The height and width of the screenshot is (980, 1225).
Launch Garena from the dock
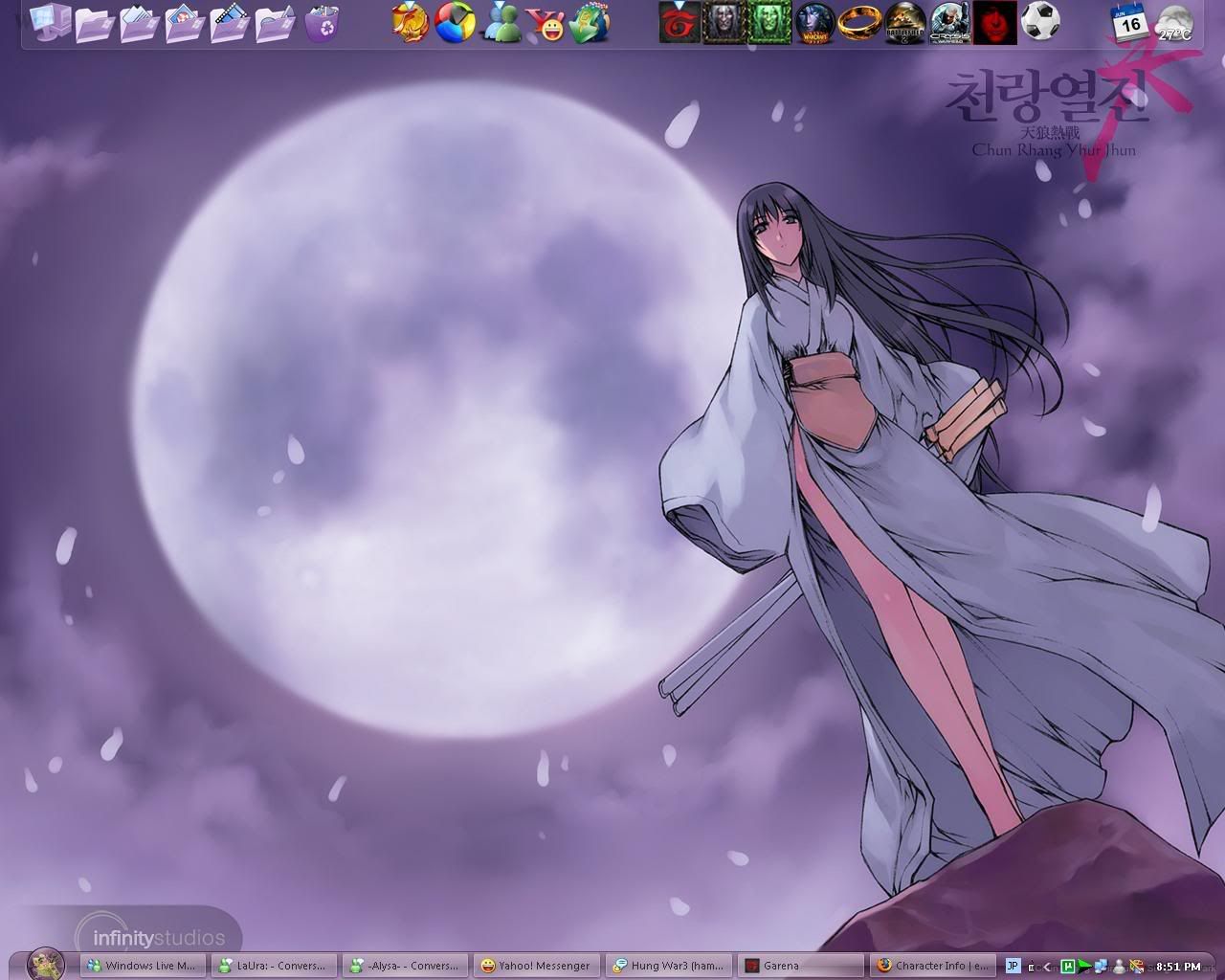680,22
